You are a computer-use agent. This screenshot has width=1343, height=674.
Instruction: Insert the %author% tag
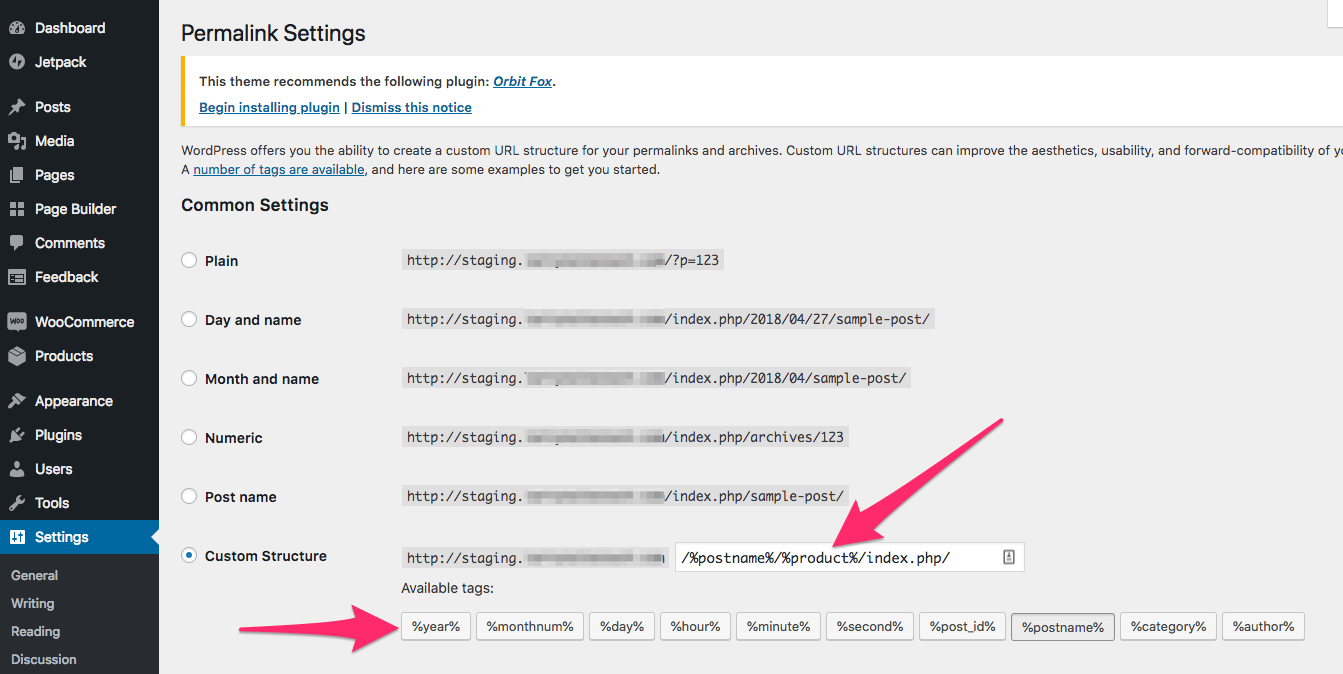click(x=1263, y=627)
